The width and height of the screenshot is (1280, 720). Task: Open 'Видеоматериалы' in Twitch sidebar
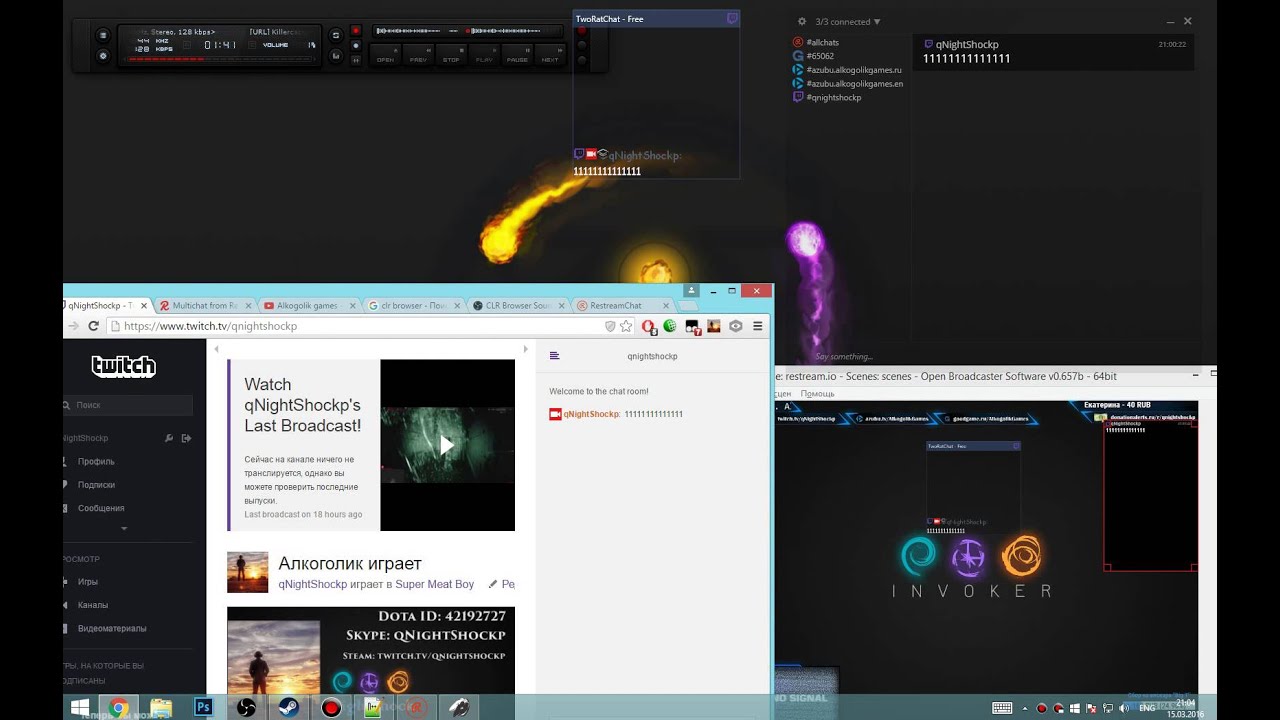coord(112,629)
